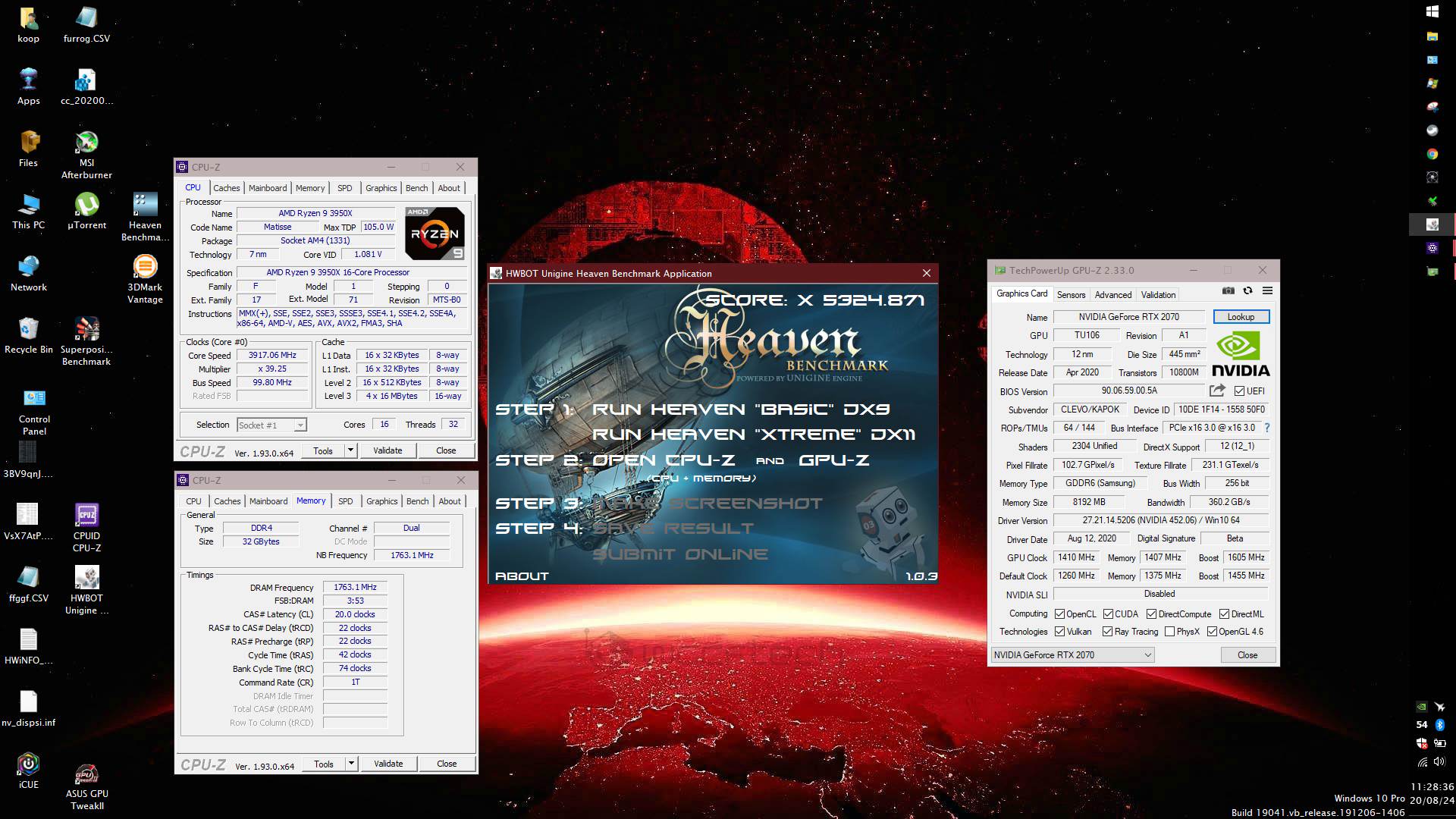
Task: Click Validate in lower CPU-Z window
Action: [388, 764]
